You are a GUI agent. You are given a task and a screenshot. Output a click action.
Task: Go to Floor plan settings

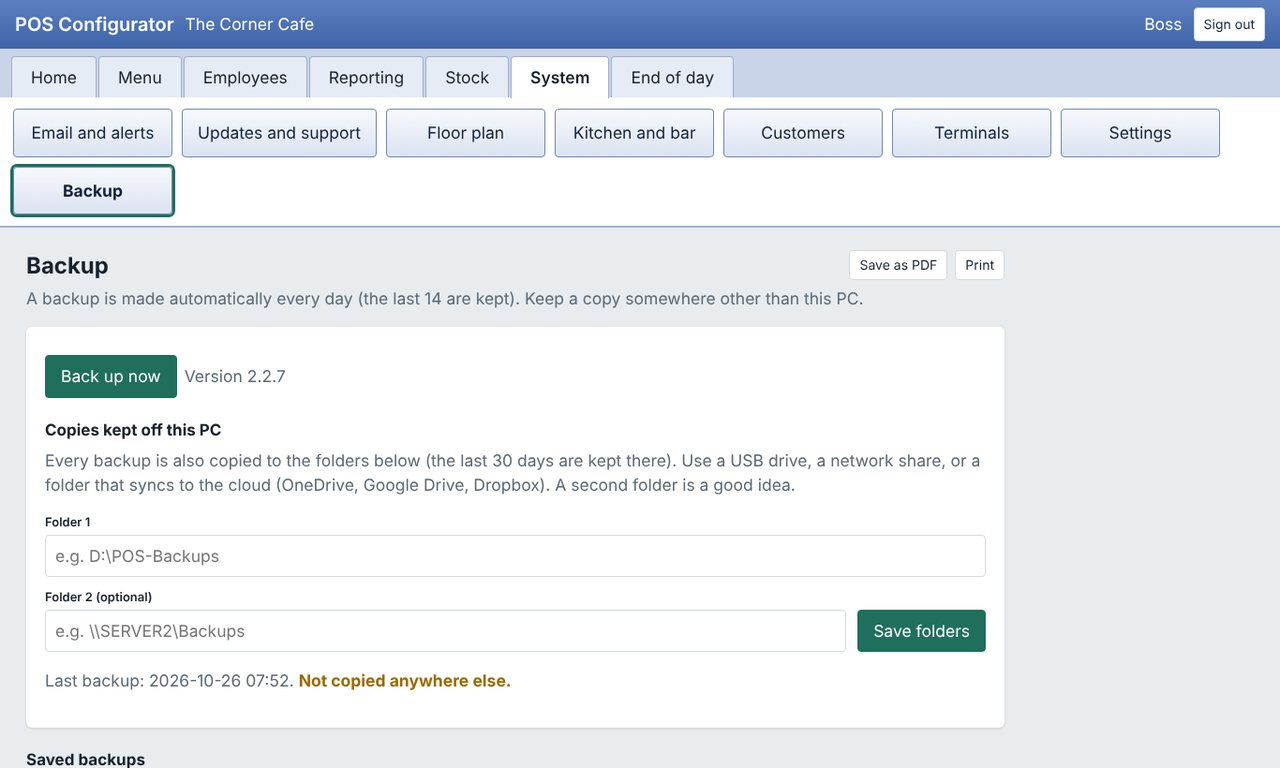point(466,133)
